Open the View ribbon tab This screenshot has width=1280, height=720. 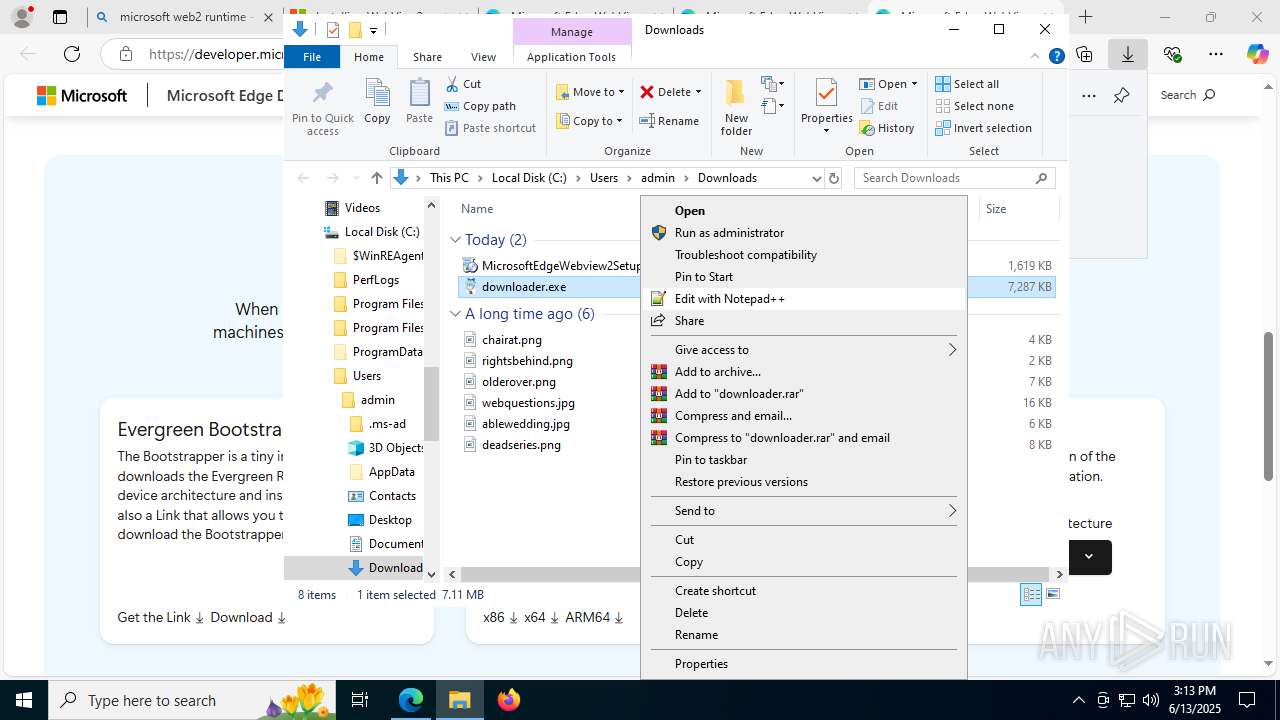point(483,57)
